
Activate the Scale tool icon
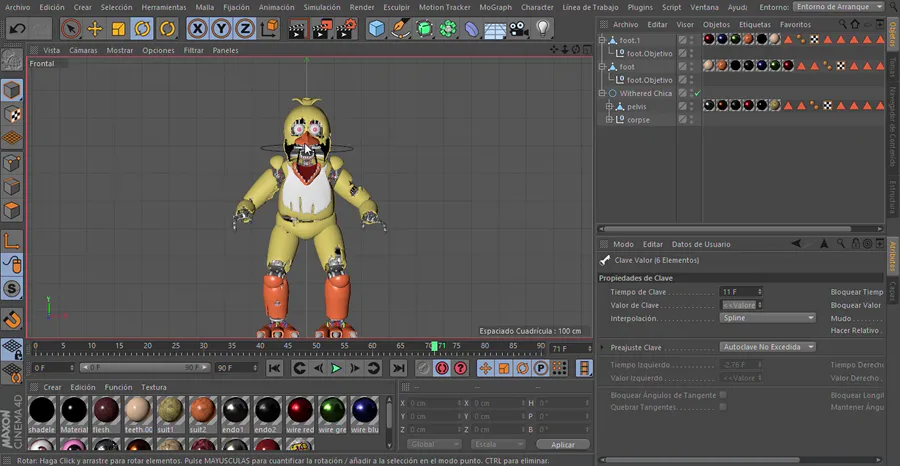(119, 29)
